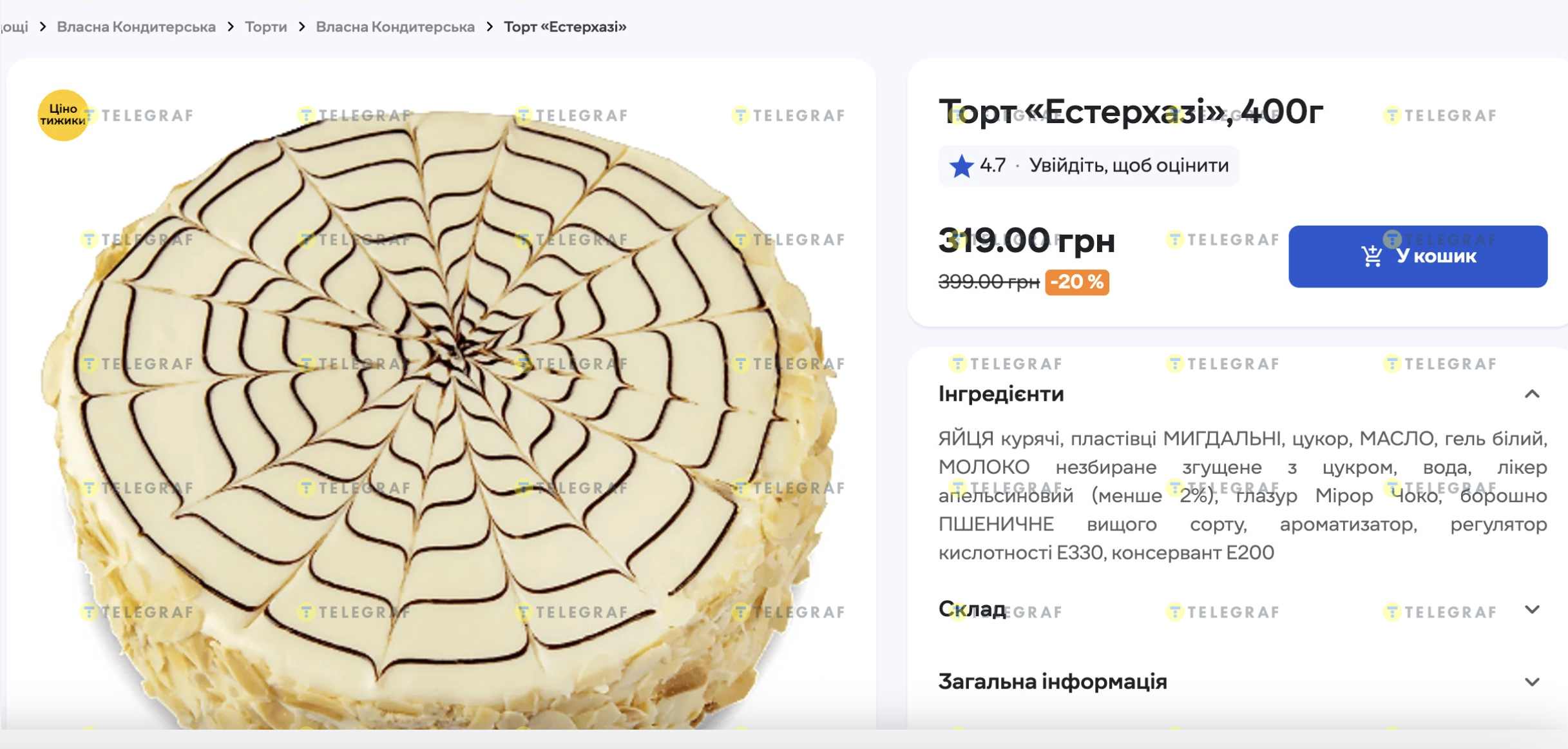Click the 319.00 грн current price

1026,240
